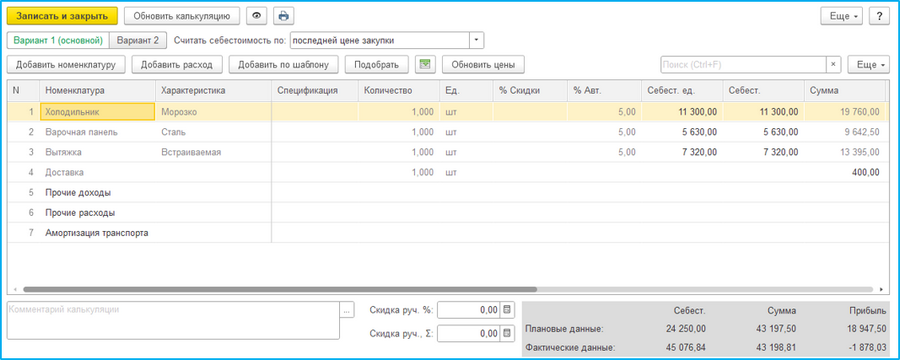
Task: Click the horizontal table scrollbar
Action: click(x=280, y=290)
